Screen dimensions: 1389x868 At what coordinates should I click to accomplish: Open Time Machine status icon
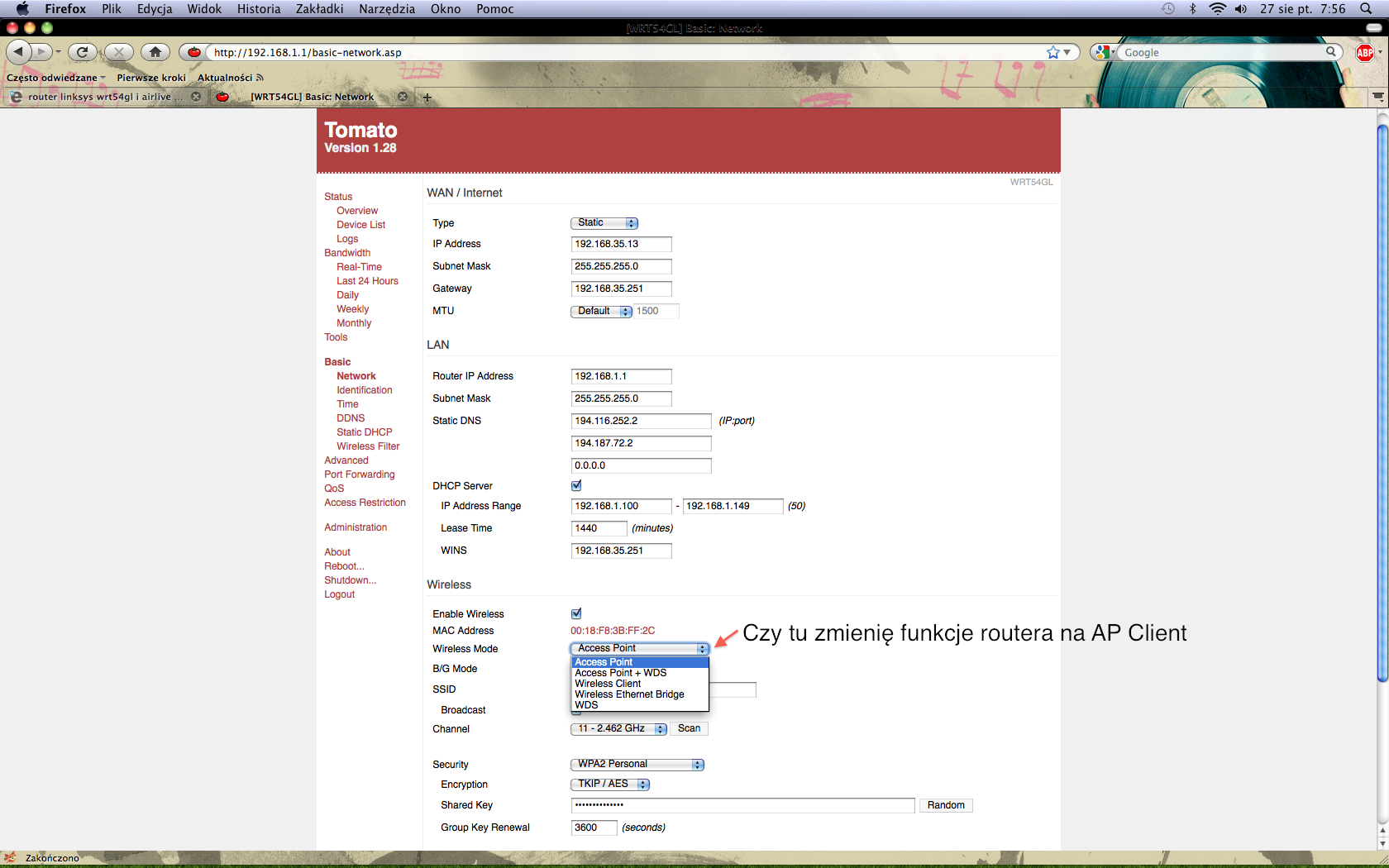click(x=1167, y=8)
